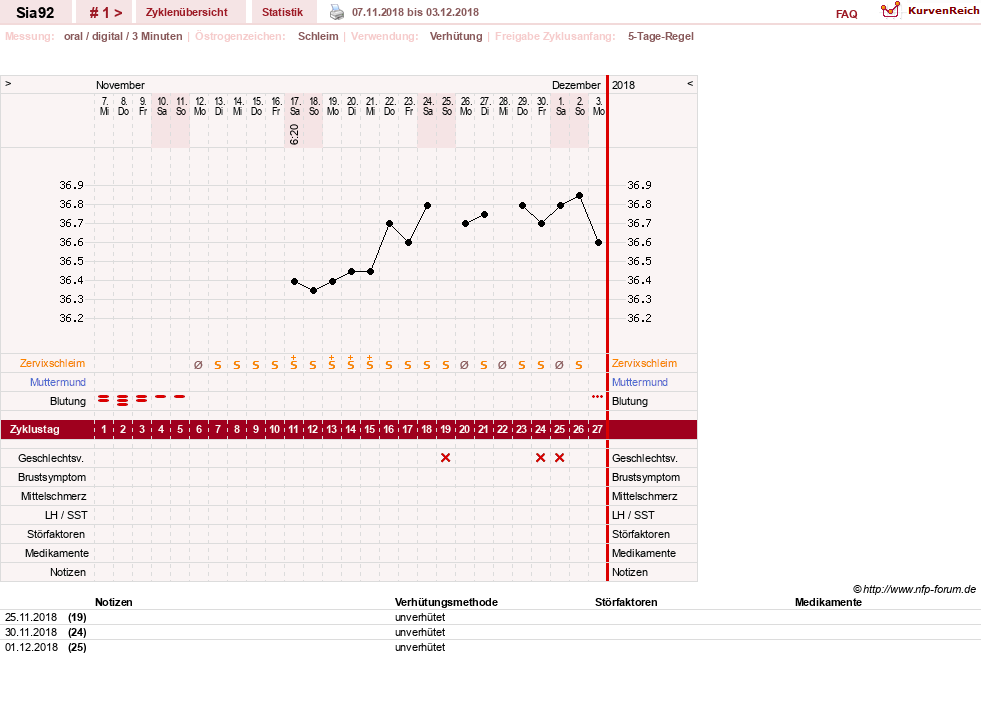Open the KurvenReich logo link
Viewport: 981px width, 701px height.
click(x=930, y=10)
